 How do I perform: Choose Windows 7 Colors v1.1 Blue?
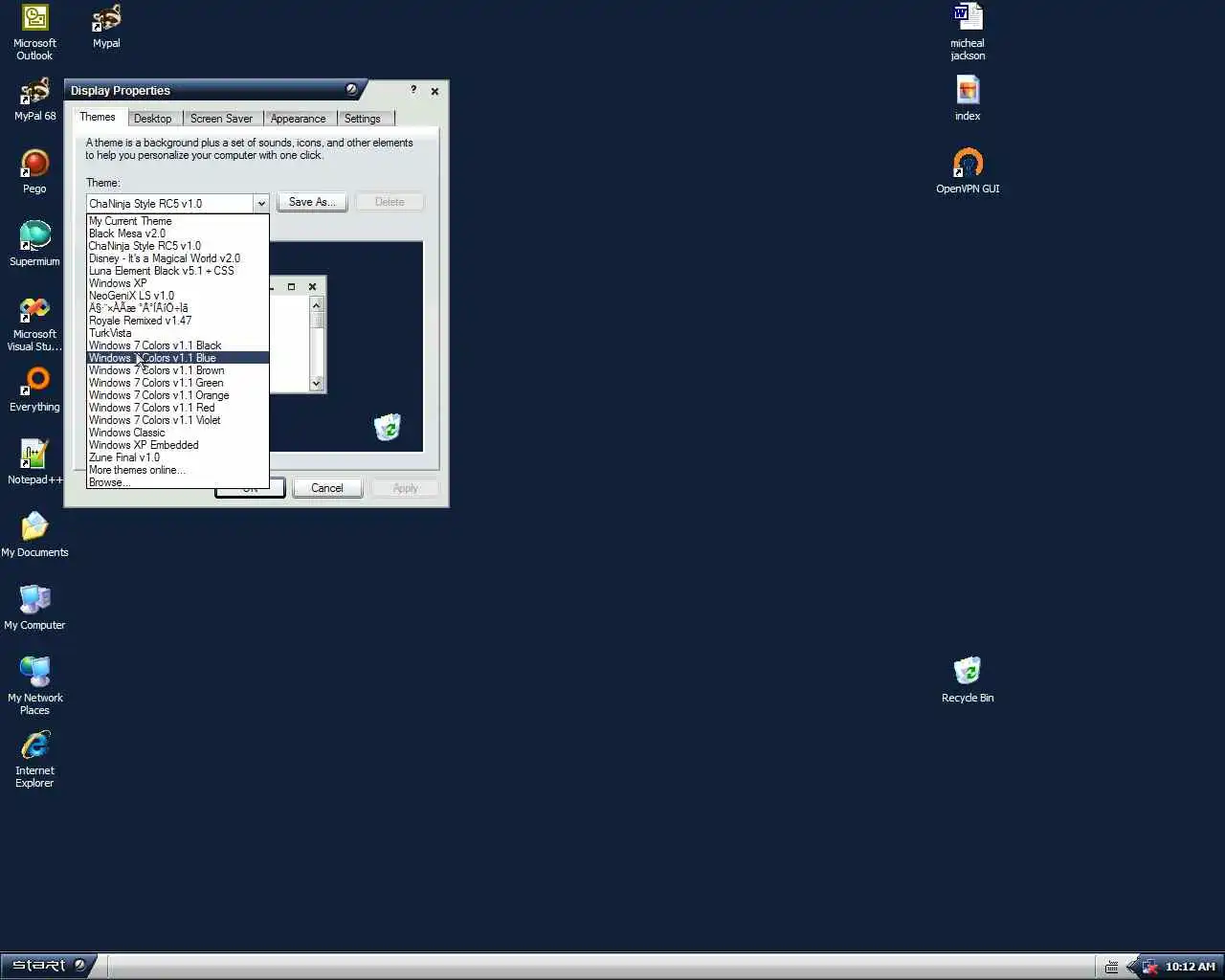[177, 358]
